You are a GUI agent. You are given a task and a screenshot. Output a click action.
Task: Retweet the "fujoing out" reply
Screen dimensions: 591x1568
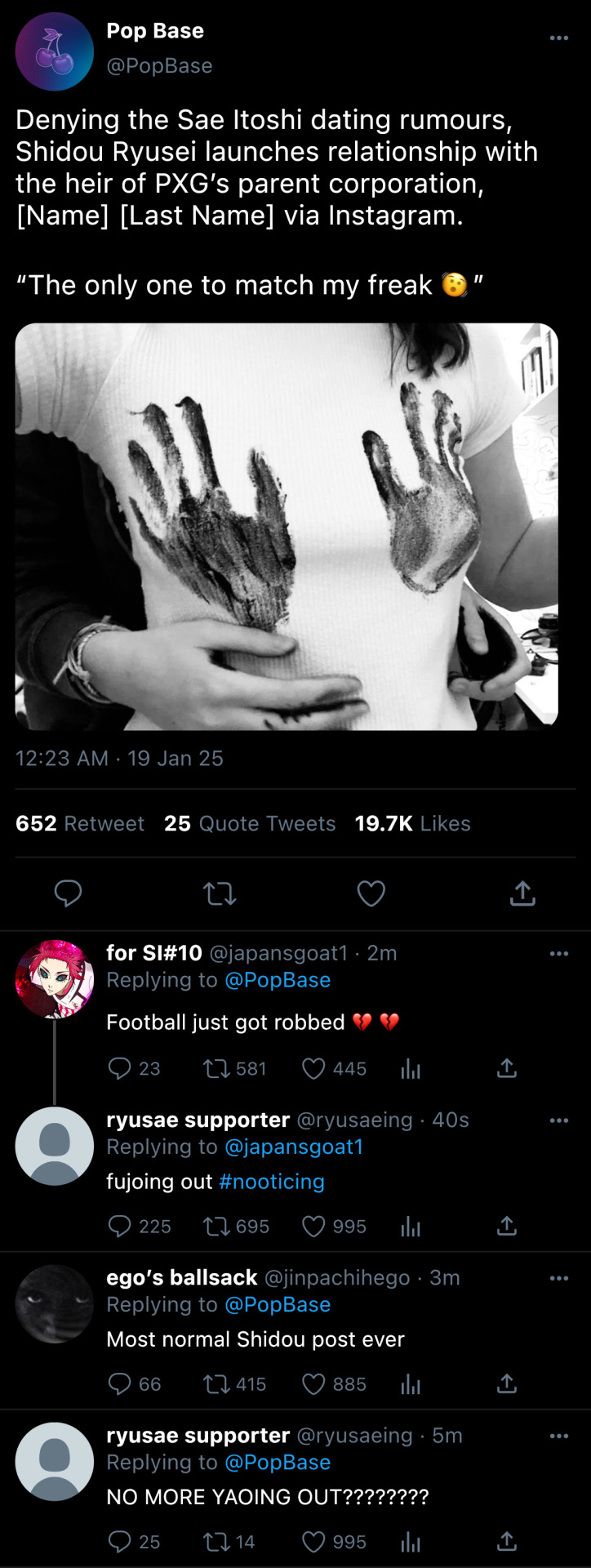click(x=216, y=1227)
